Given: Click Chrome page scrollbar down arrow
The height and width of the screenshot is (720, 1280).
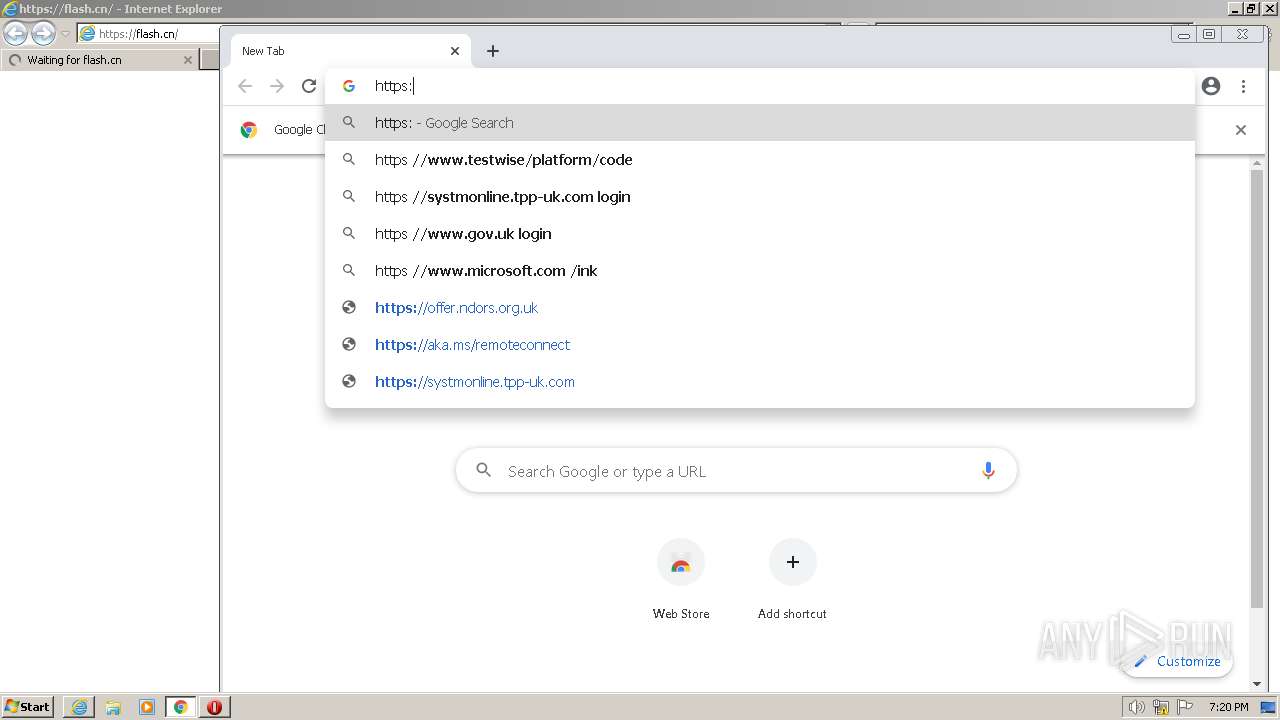Looking at the screenshot, I should 1257,684.
